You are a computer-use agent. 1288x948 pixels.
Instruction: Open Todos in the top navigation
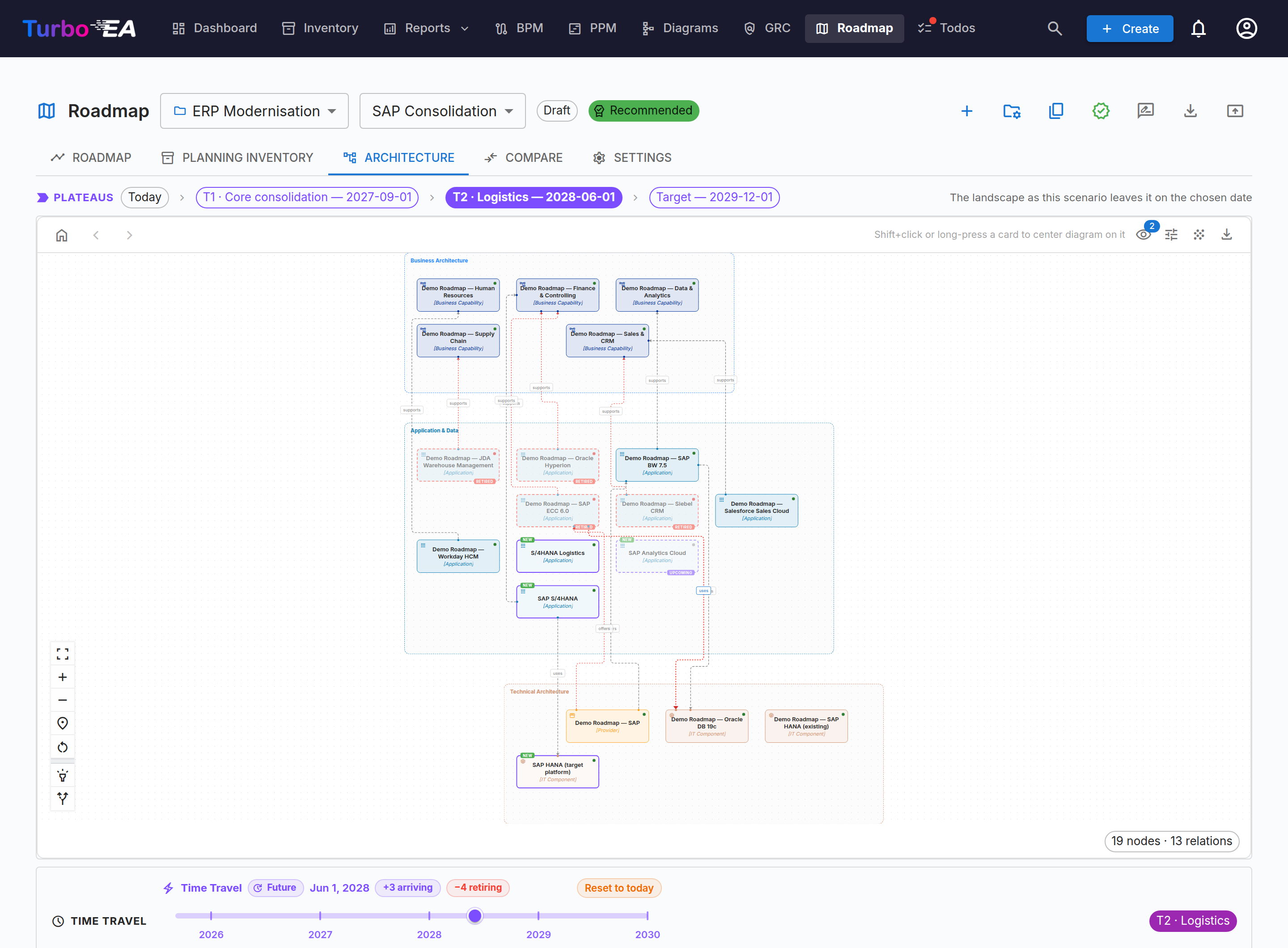[946, 28]
